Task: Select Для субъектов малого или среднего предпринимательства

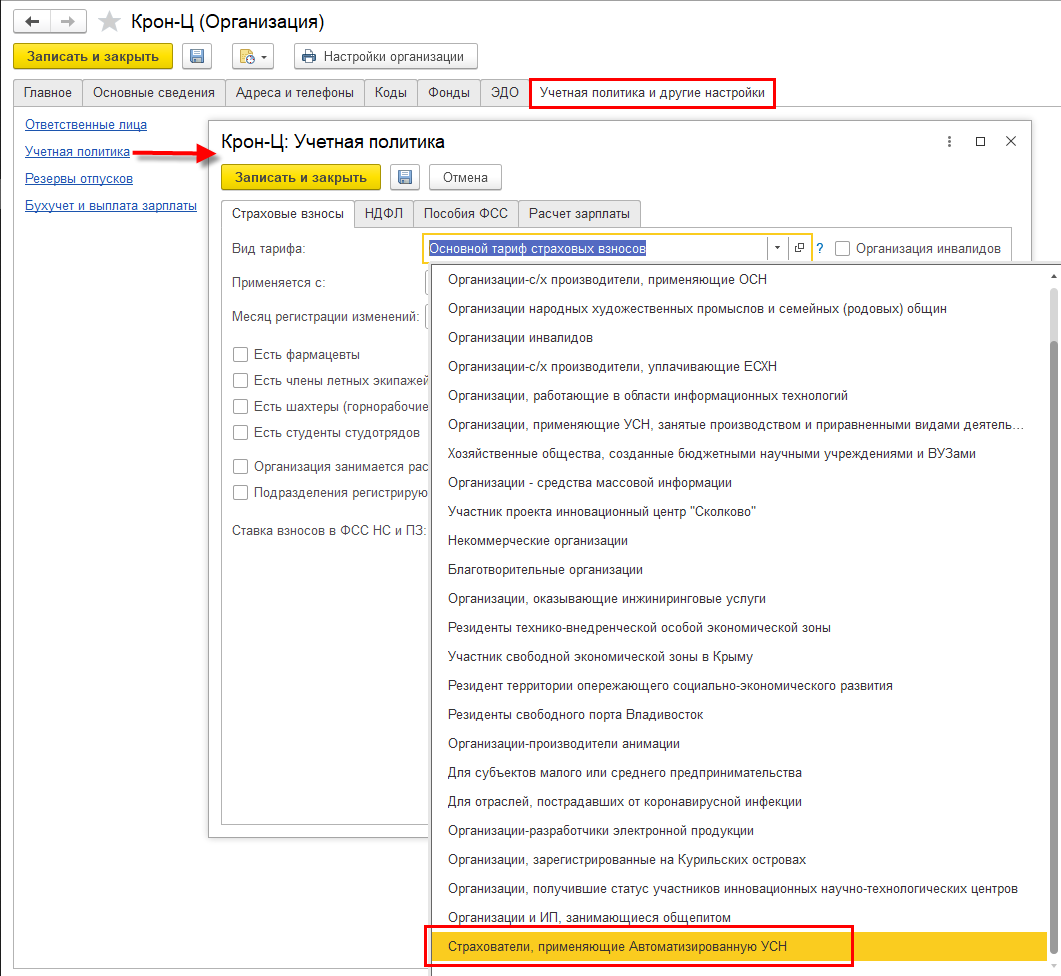Action: (x=740, y=773)
